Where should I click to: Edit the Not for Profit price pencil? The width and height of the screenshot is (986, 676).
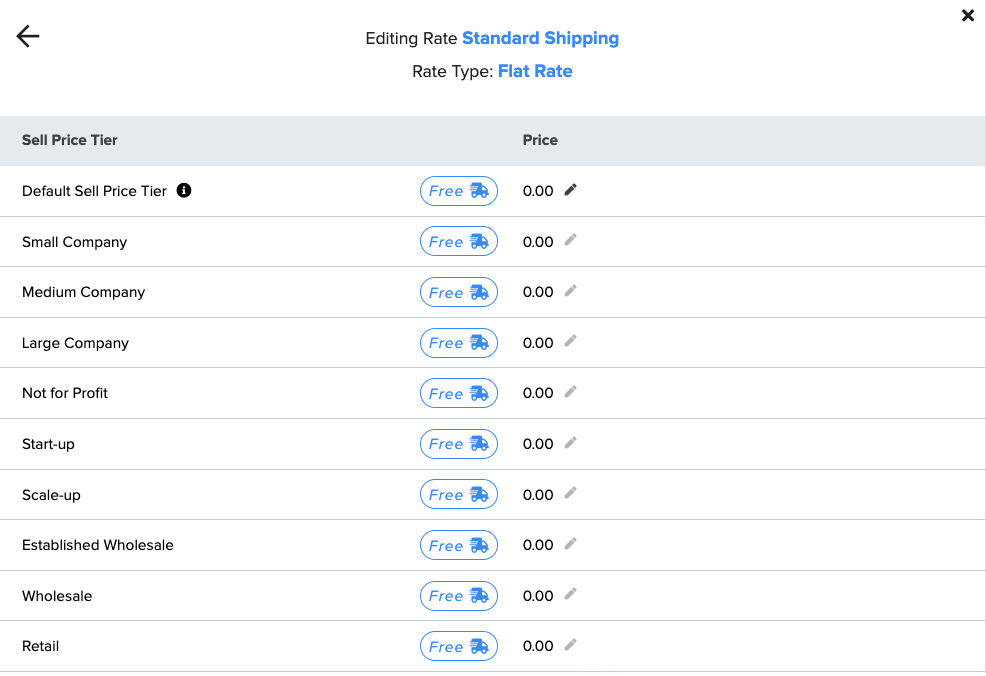(x=570, y=392)
